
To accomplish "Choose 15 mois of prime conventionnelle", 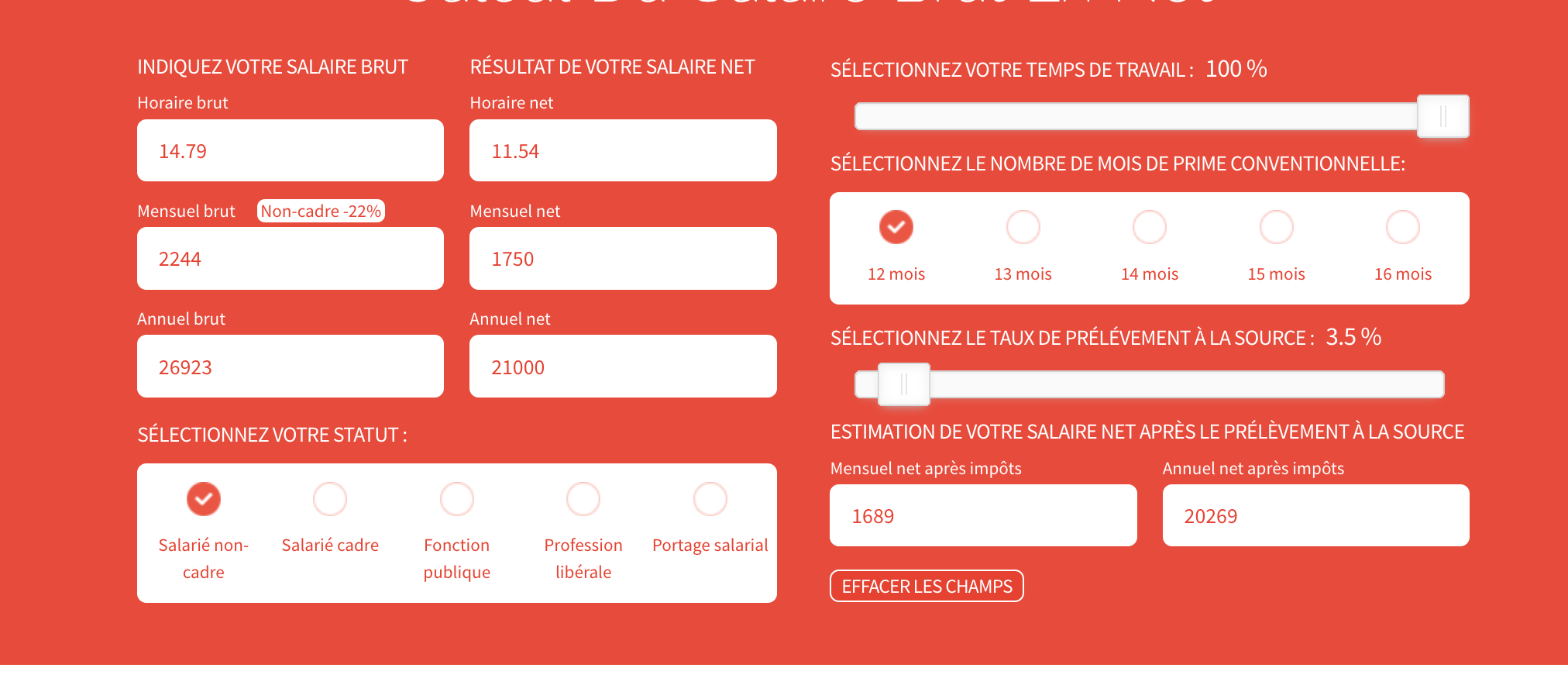I will [1276, 227].
